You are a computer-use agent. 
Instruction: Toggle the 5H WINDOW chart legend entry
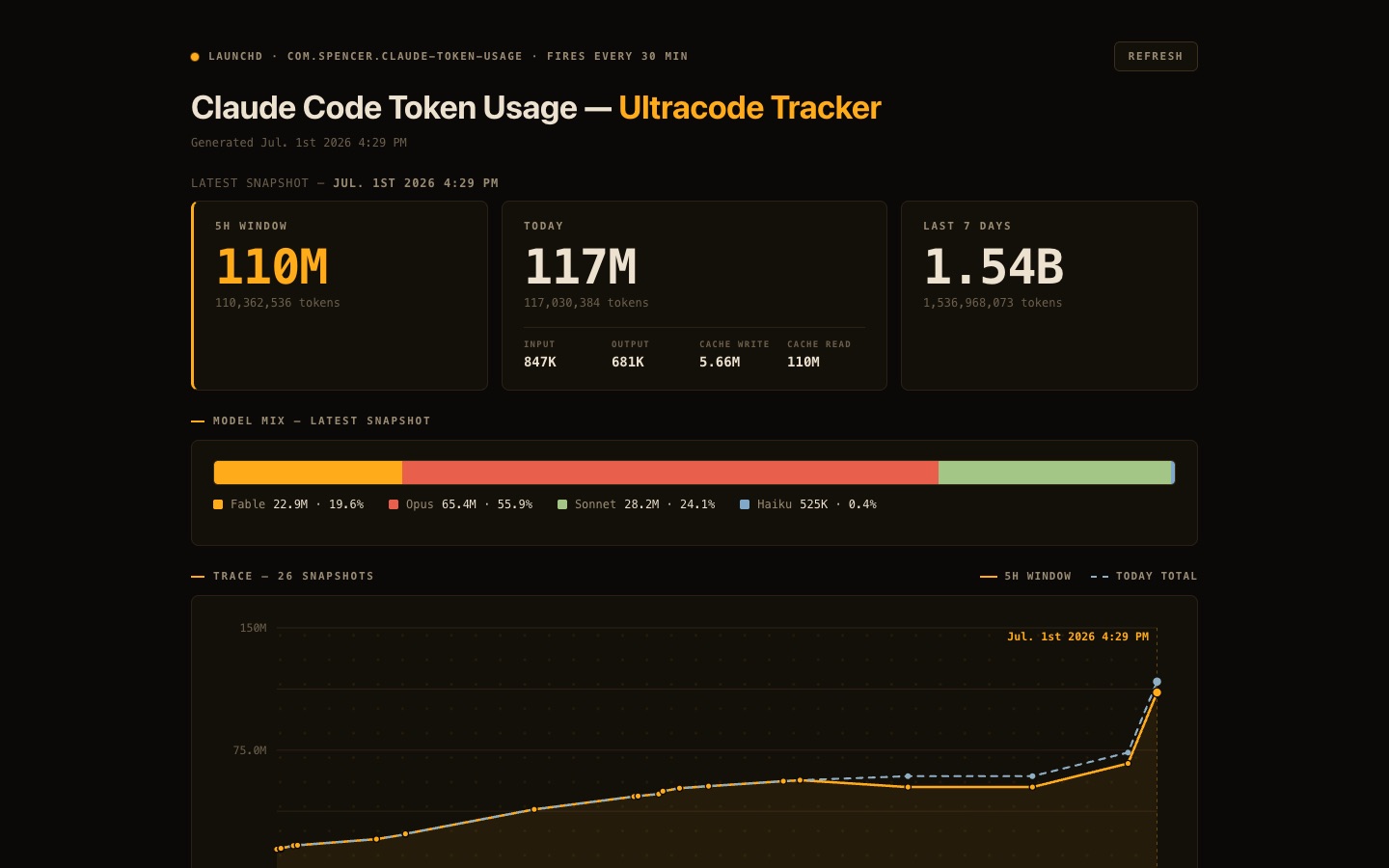pyautogui.click(x=1025, y=576)
